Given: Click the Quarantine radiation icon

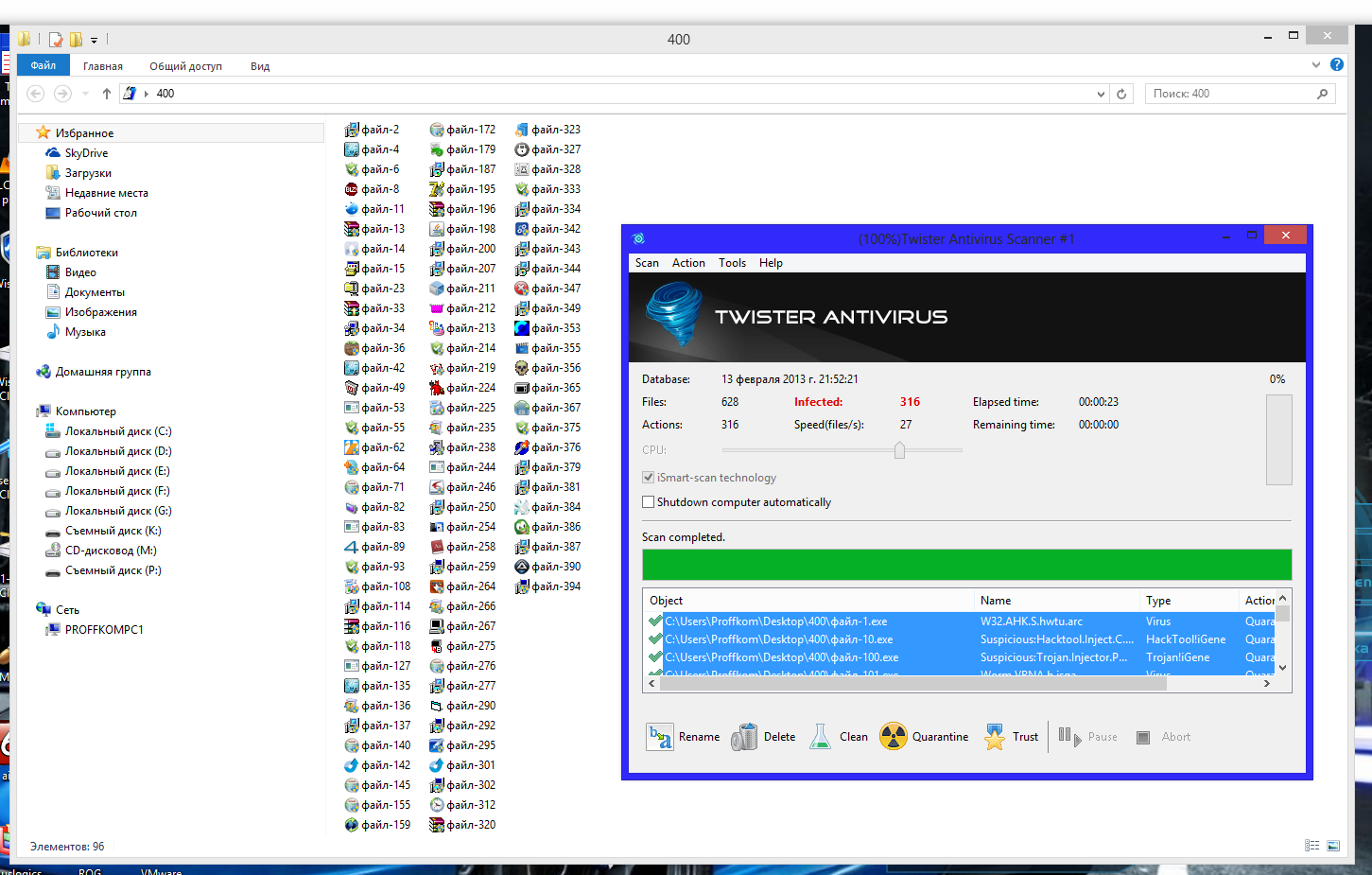Looking at the screenshot, I should coord(893,736).
